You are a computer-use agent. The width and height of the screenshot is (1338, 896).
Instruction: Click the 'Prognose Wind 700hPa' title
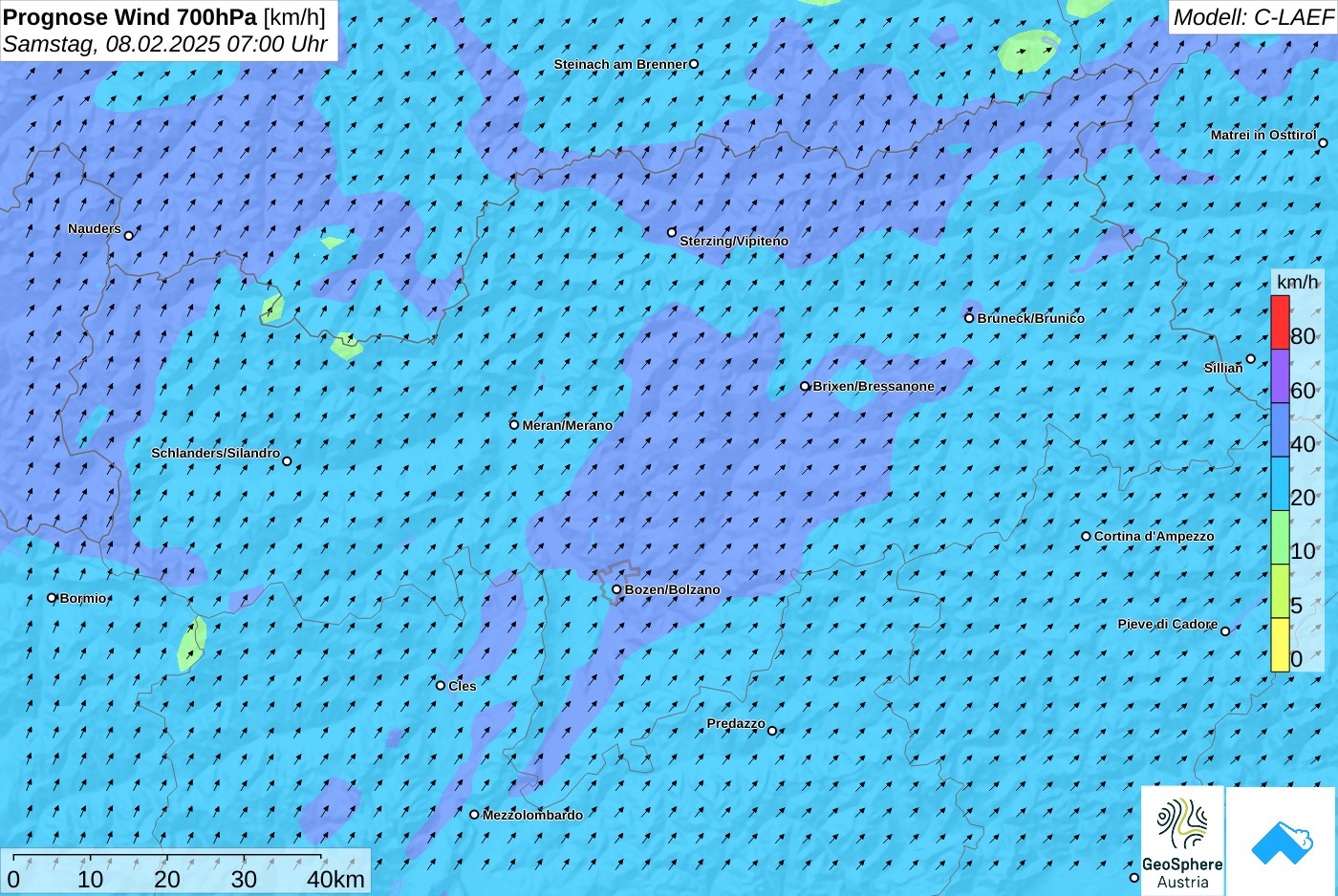[x=130, y=16]
